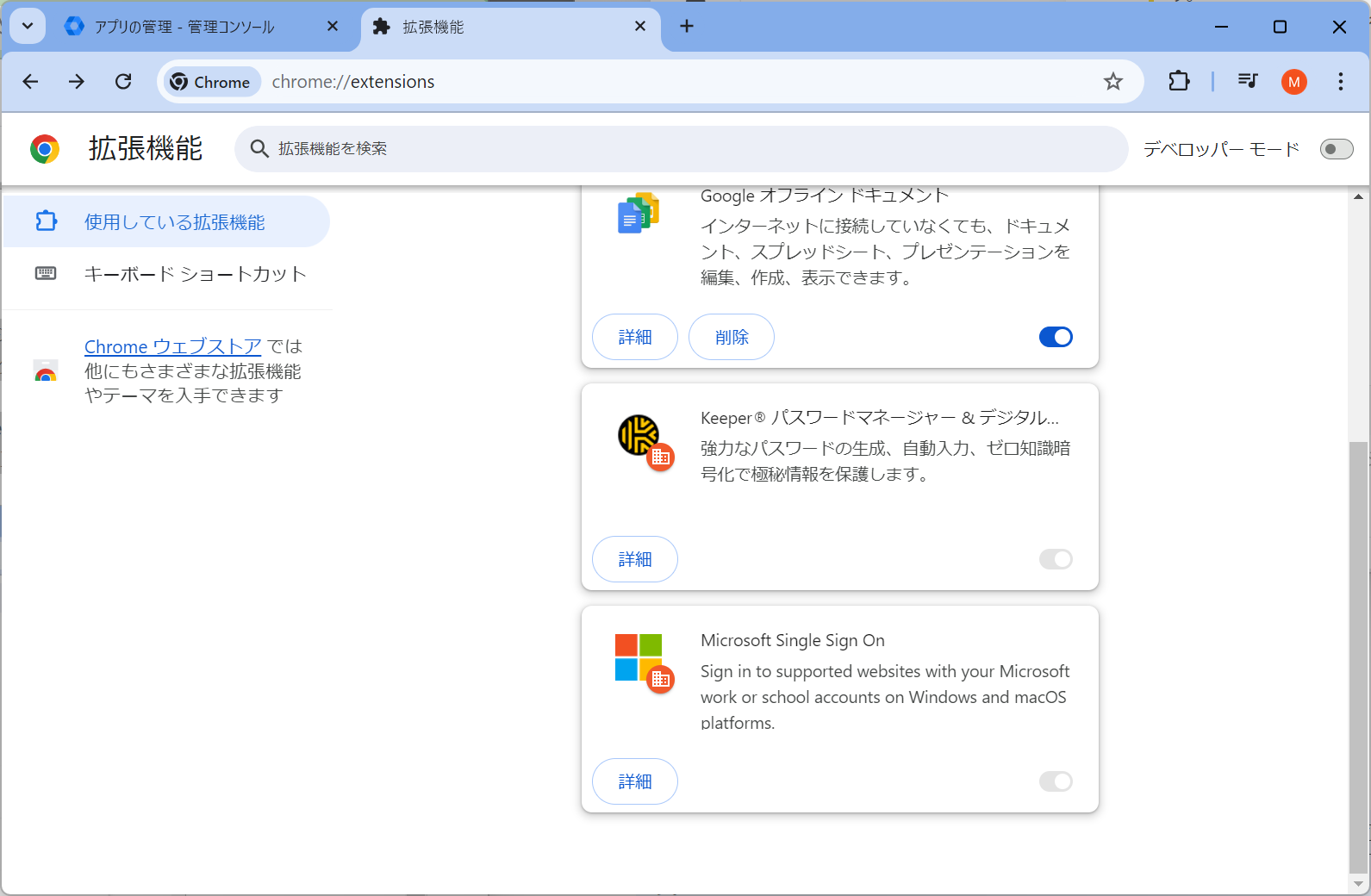Click the page vertical scrollbar thumb
This screenshot has height=896, width=1371.
tap(1359, 658)
